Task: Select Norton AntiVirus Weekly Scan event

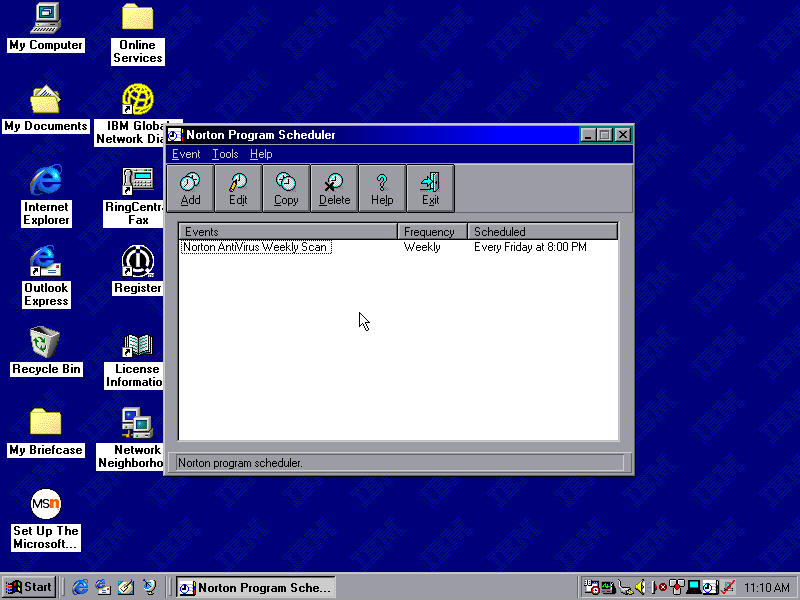Action: (256, 247)
